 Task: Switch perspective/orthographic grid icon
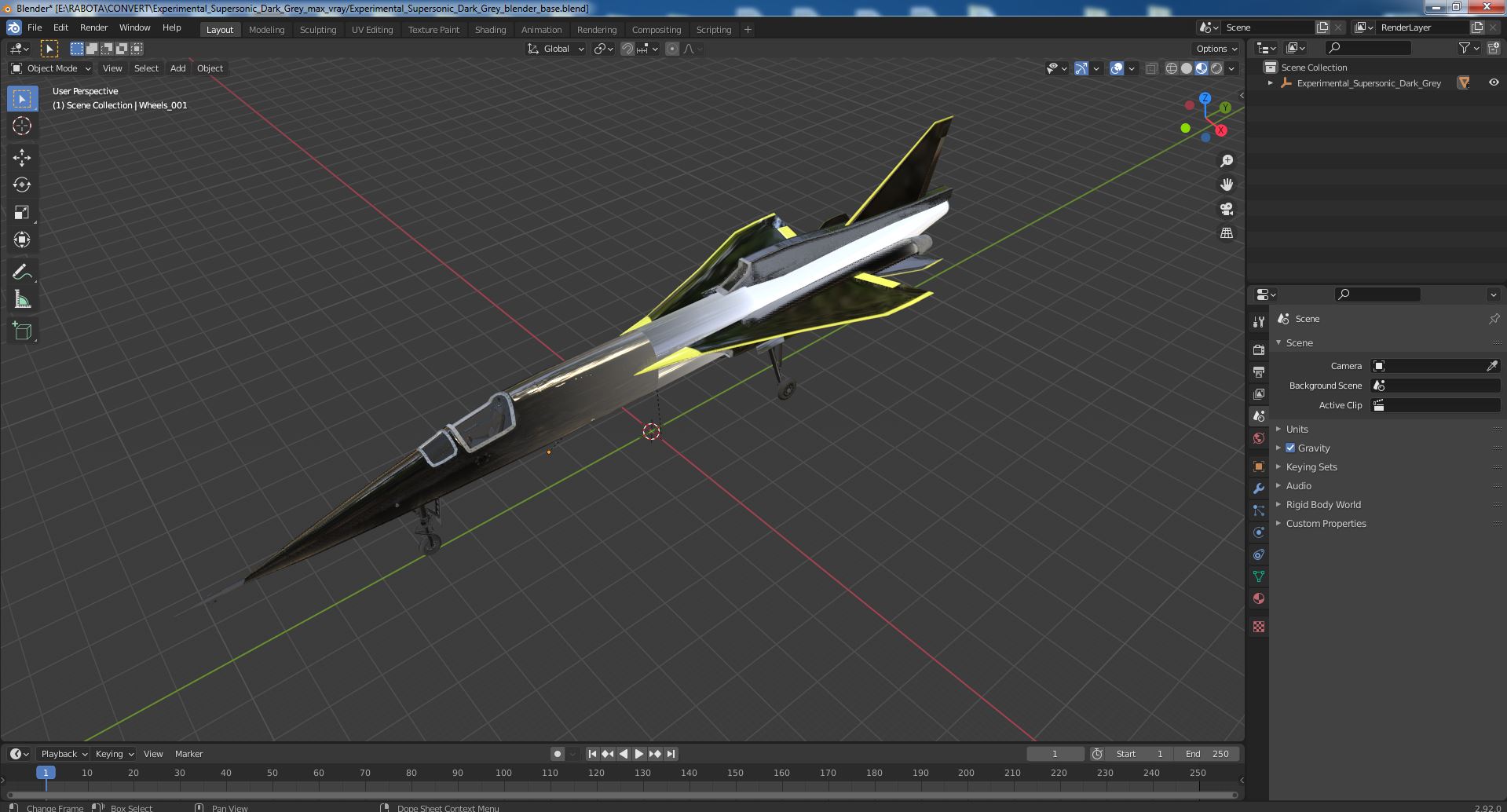[1227, 233]
